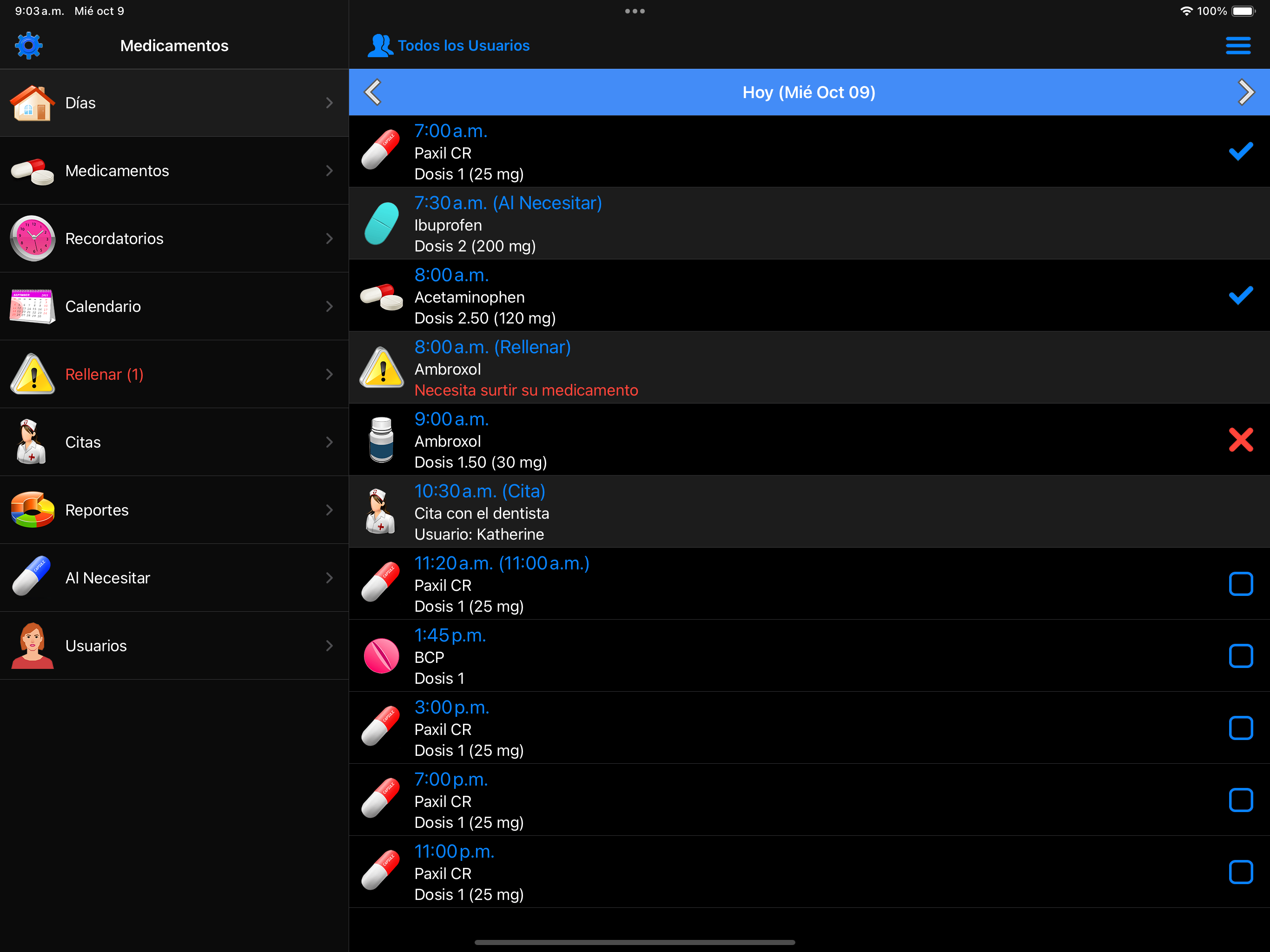Tap the Hoy (Mié Oct 09) date title
1270x952 pixels.
click(x=808, y=92)
